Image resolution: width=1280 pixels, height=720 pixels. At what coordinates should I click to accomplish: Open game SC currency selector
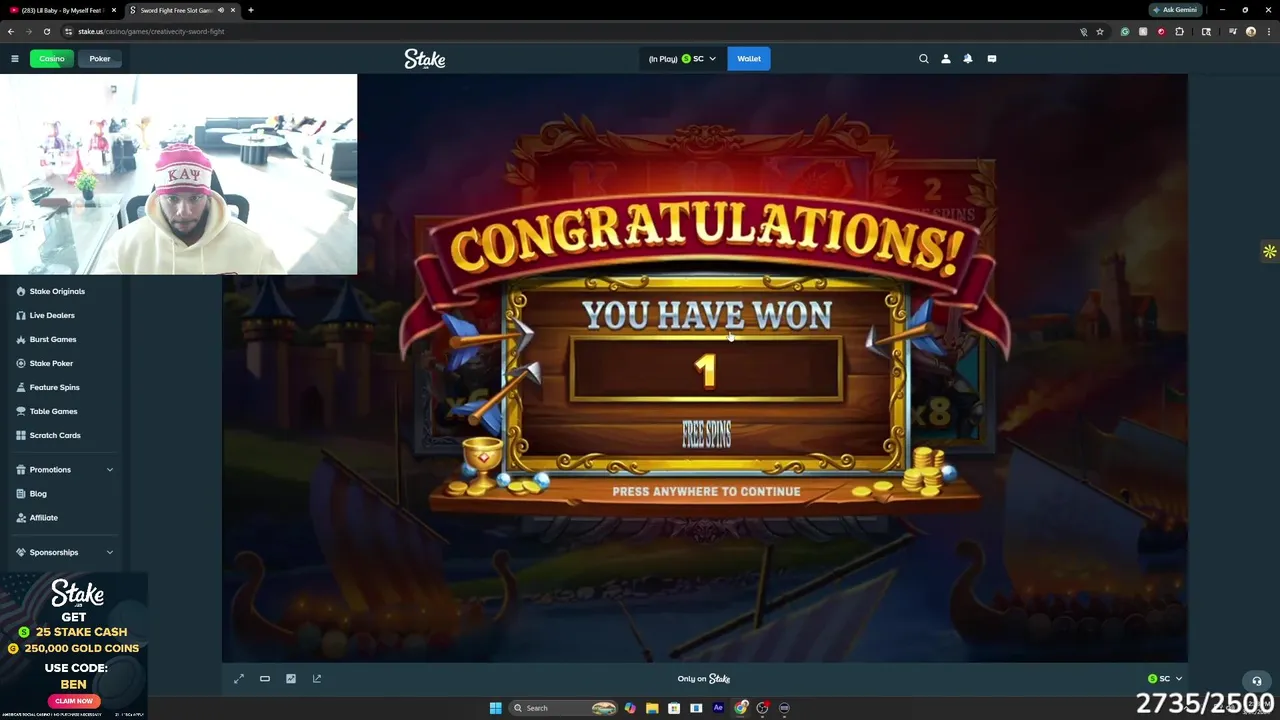(1165, 678)
